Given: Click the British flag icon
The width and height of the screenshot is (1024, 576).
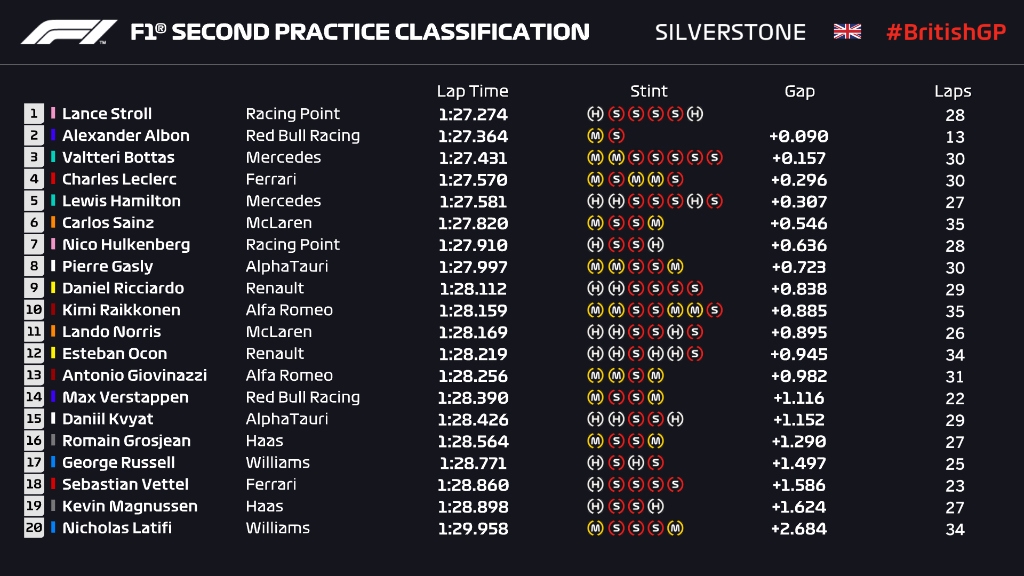Looking at the screenshot, I should tap(847, 32).
